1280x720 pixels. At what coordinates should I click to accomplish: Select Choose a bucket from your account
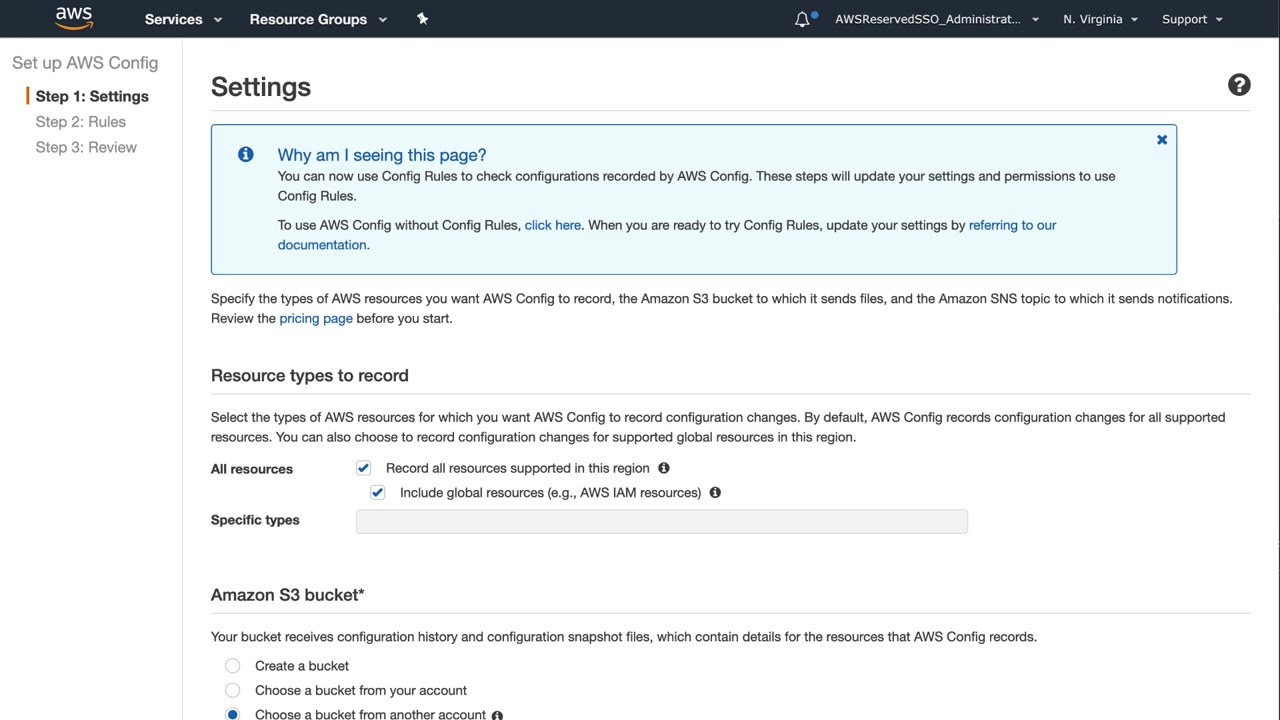(x=233, y=690)
